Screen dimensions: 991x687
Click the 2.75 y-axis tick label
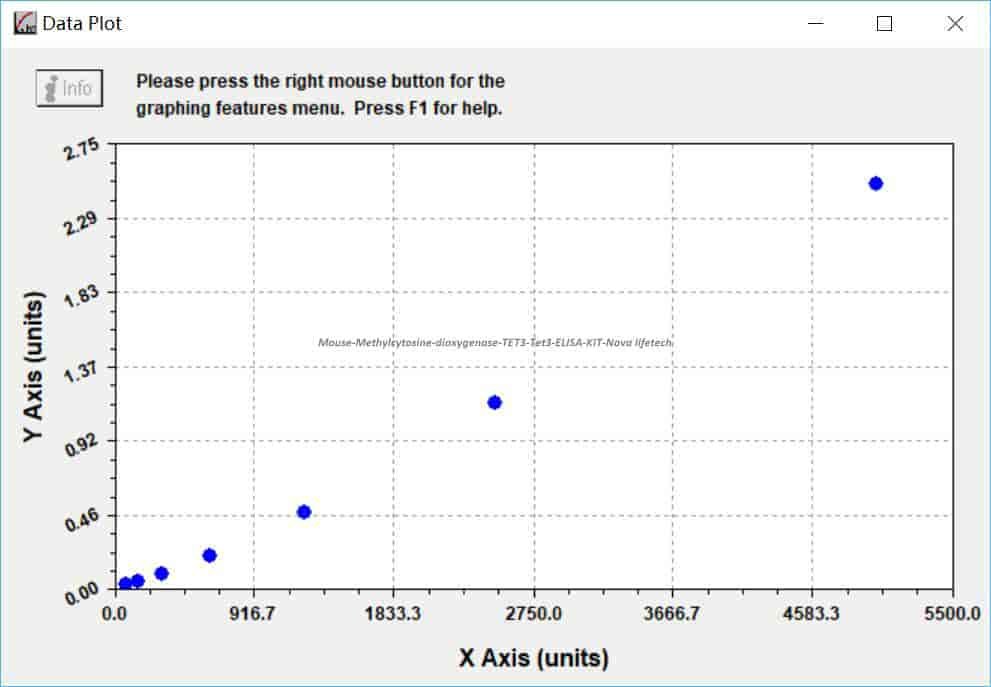click(82, 149)
